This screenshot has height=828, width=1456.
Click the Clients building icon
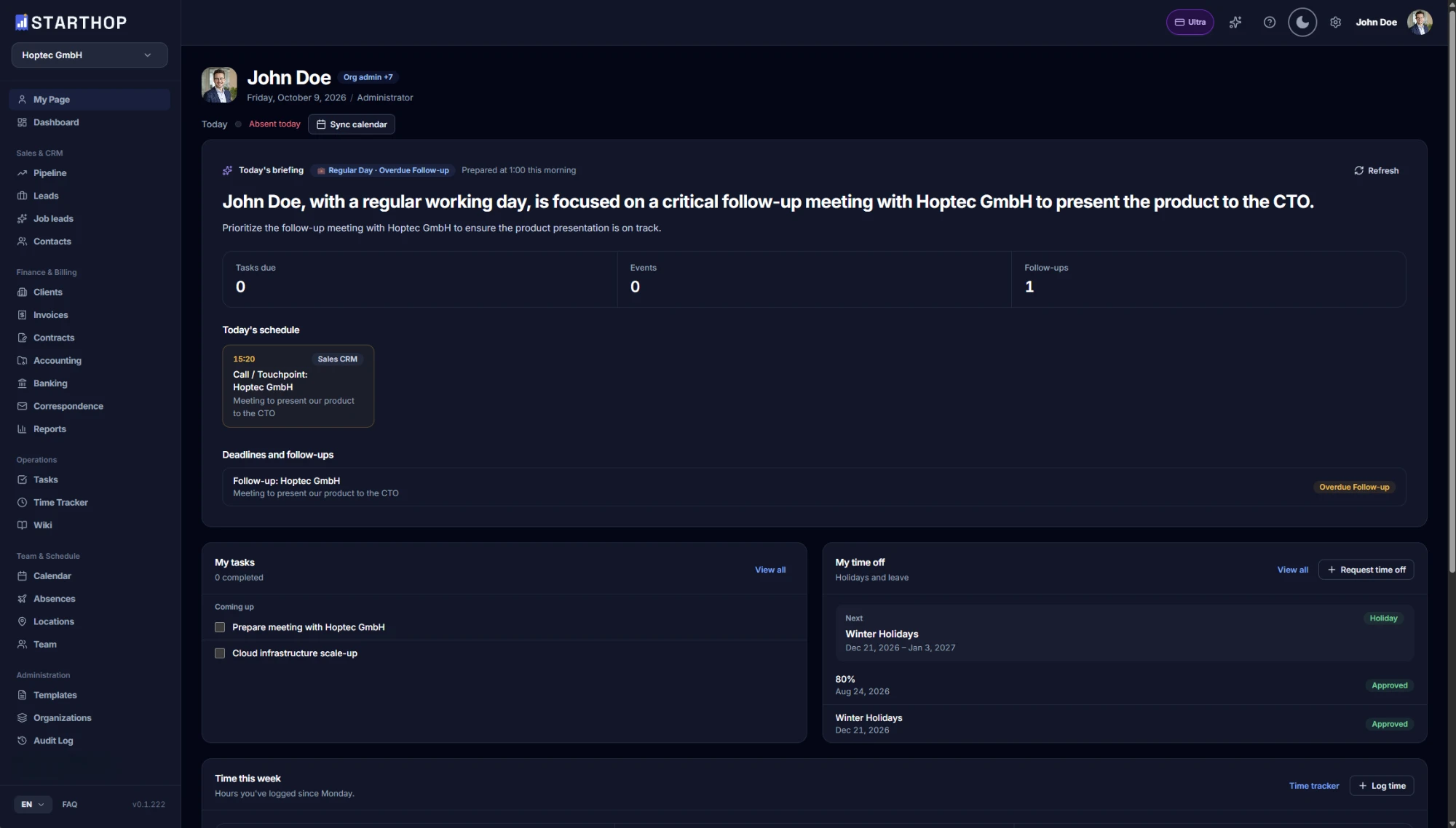[22, 292]
